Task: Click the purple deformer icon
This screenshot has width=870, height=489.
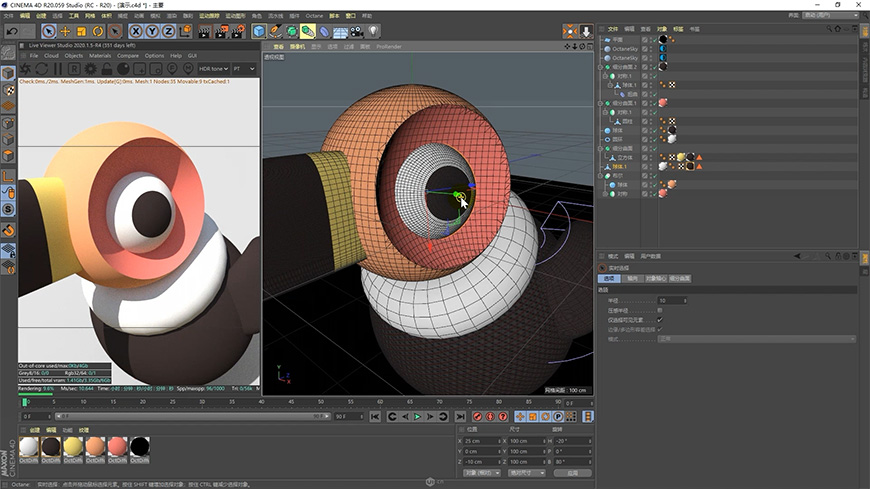Action: click(325, 32)
